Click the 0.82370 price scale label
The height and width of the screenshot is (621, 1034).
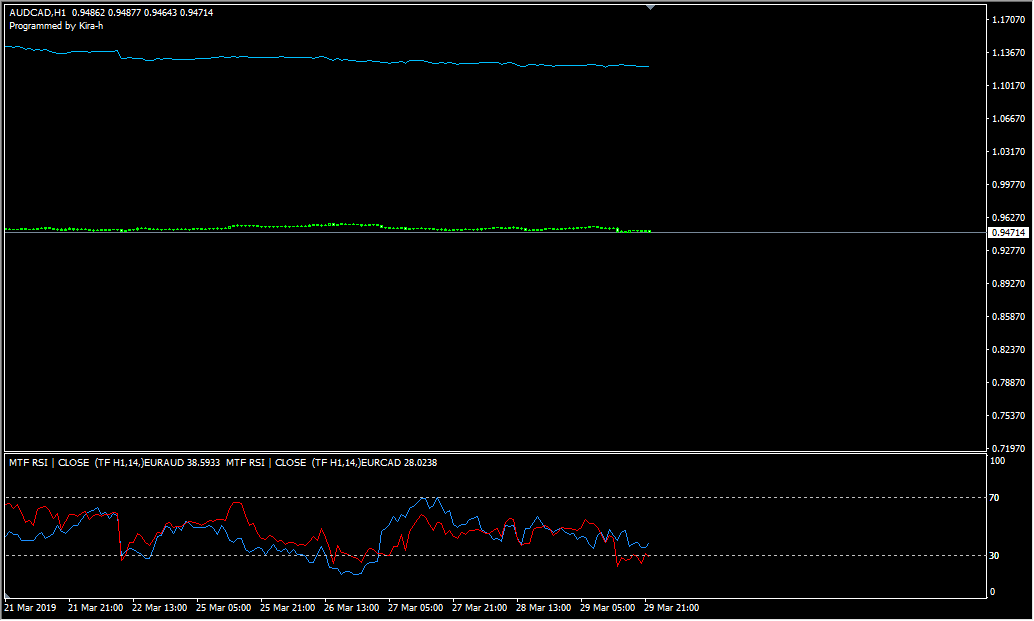[1008, 349]
